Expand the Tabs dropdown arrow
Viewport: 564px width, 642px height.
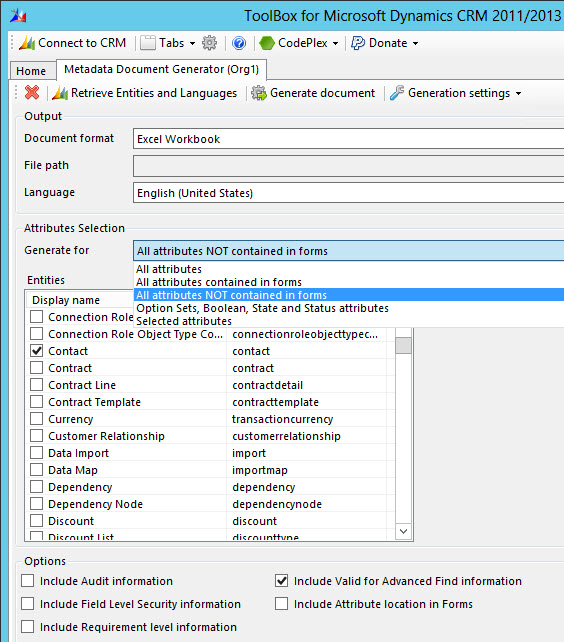click(192, 43)
